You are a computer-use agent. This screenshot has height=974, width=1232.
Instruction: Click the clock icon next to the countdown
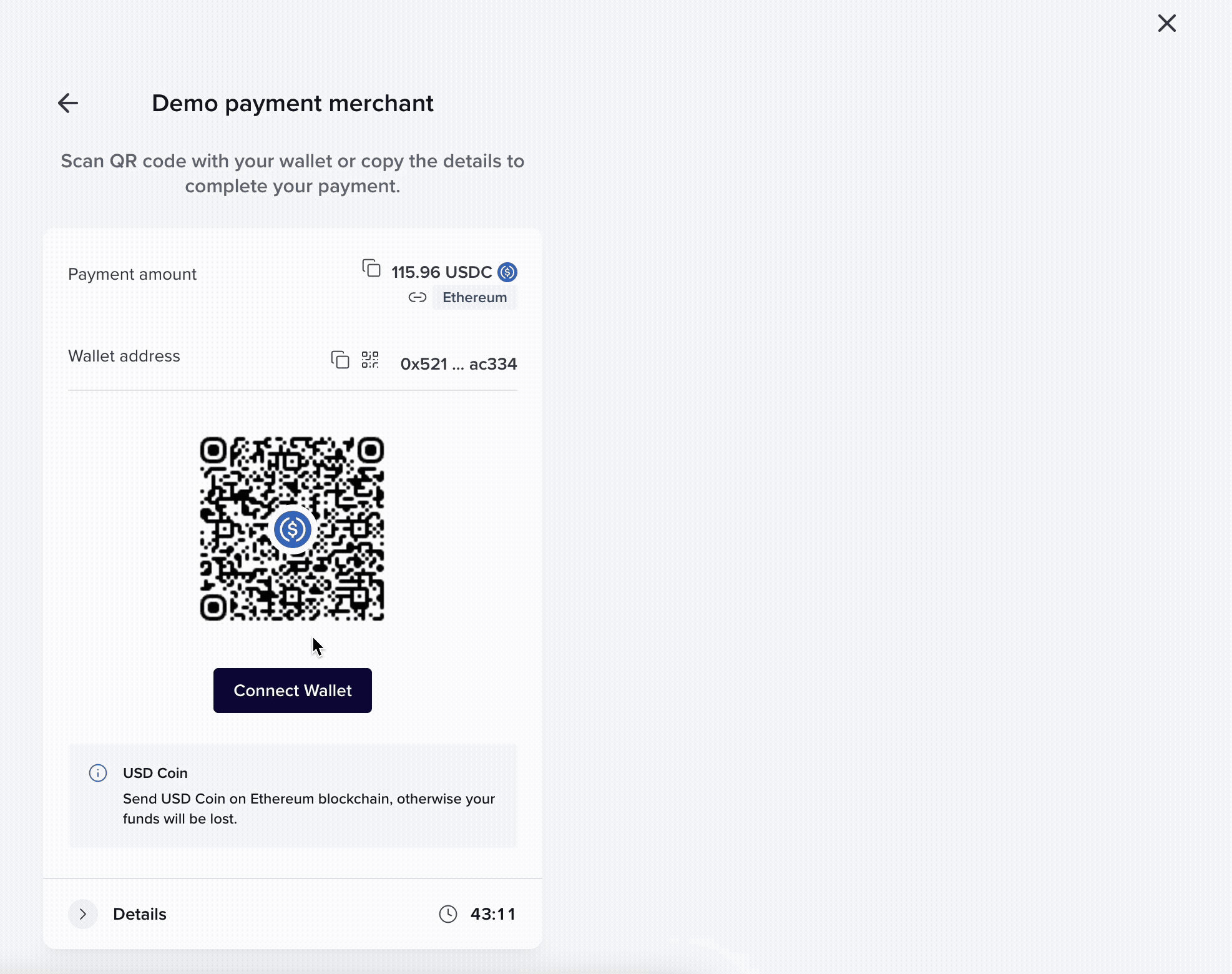pyautogui.click(x=448, y=913)
